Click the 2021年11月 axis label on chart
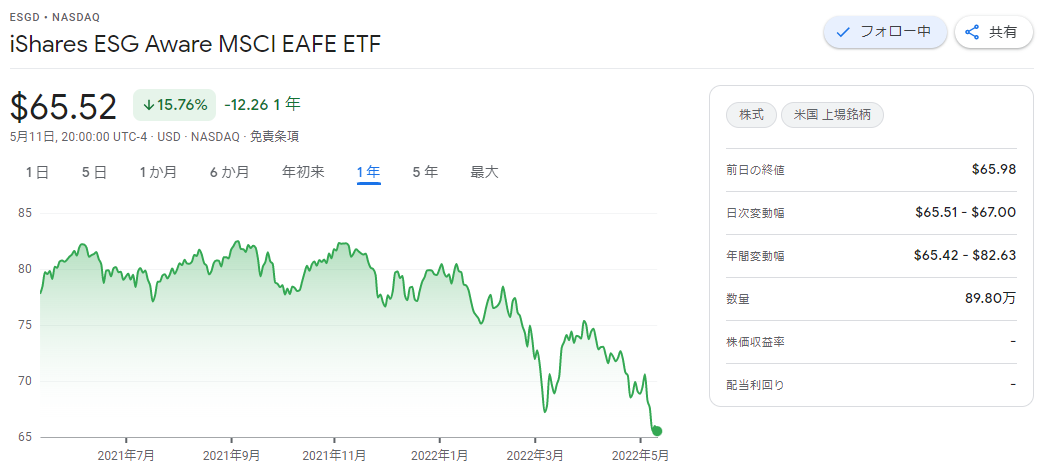Viewport: 1051px width, 474px height. pyautogui.click(x=334, y=456)
